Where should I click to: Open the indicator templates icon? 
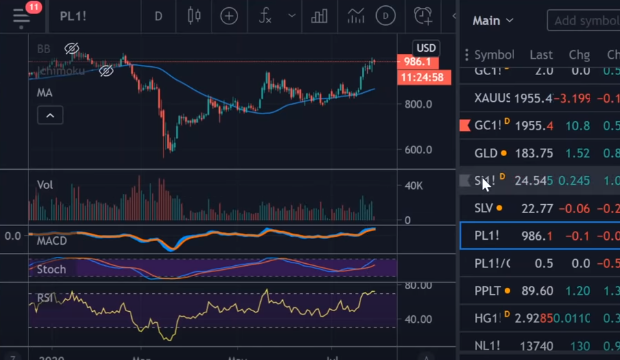(x=356, y=16)
